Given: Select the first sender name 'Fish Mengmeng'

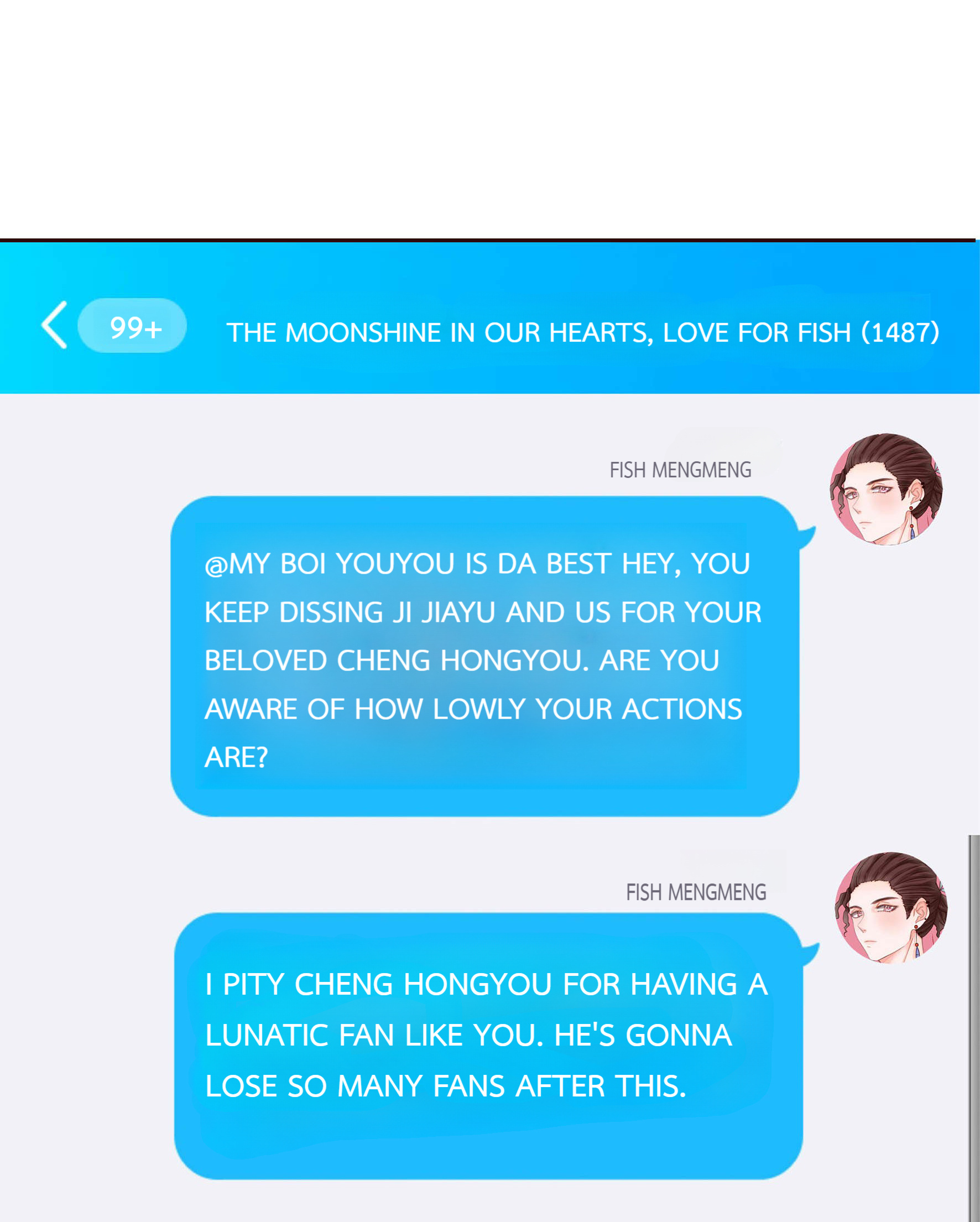Looking at the screenshot, I should (681, 470).
